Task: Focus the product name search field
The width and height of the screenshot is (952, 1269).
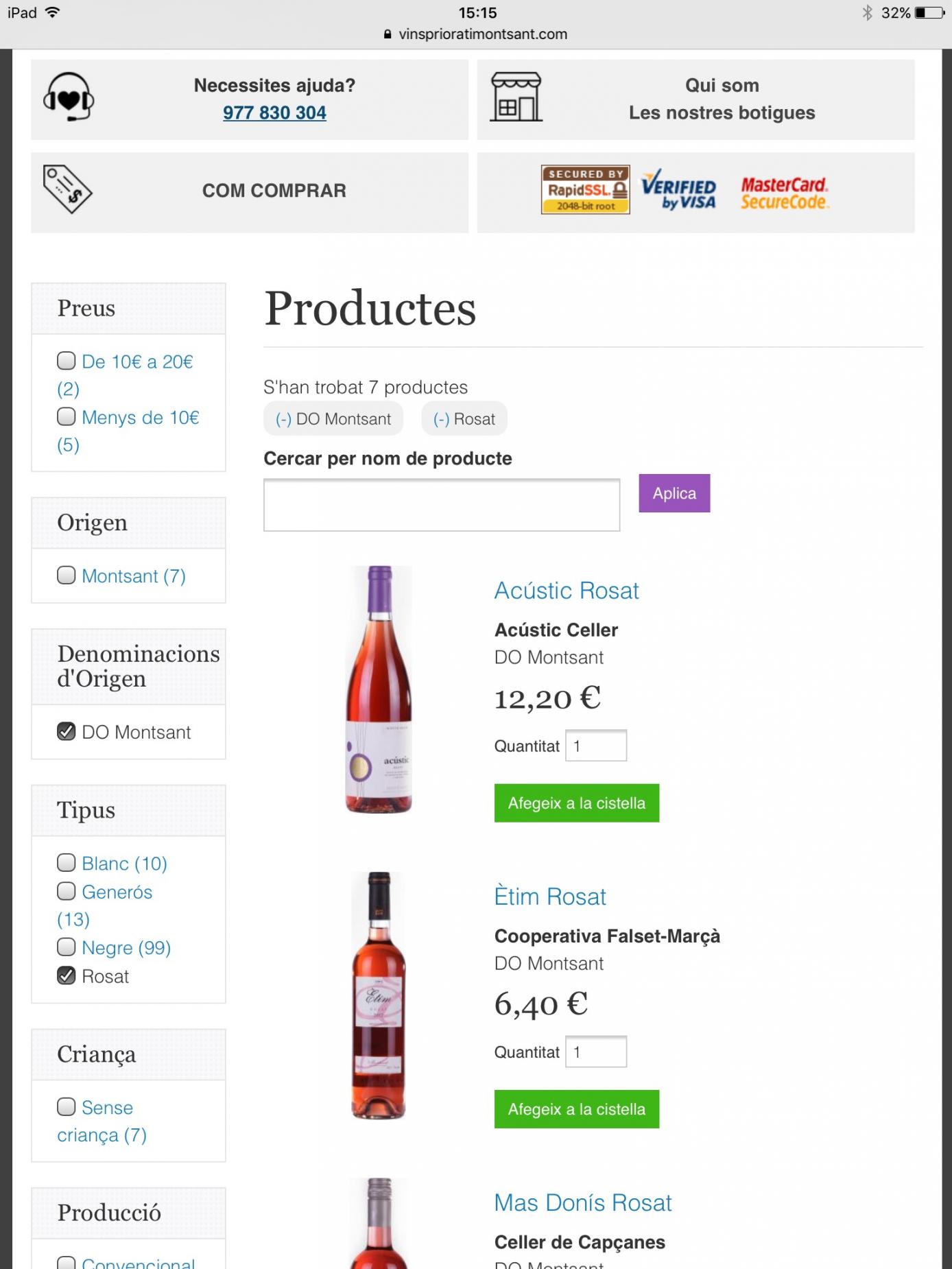Action: pyautogui.click(x=442, y=505)
